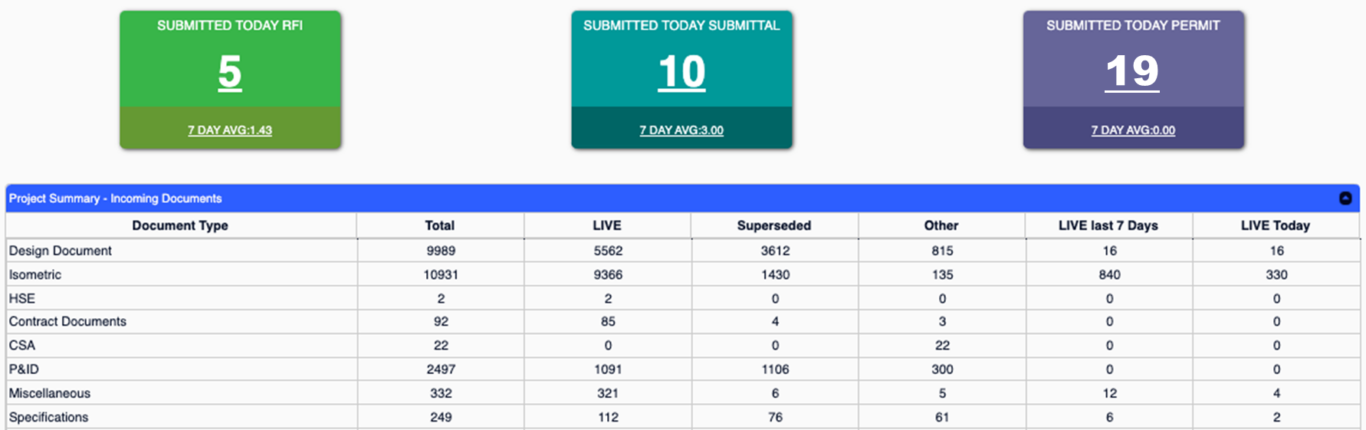Select the Design Document row
Image resolution: width=1366 pixels, height=430 pixels.
(60, 251)
